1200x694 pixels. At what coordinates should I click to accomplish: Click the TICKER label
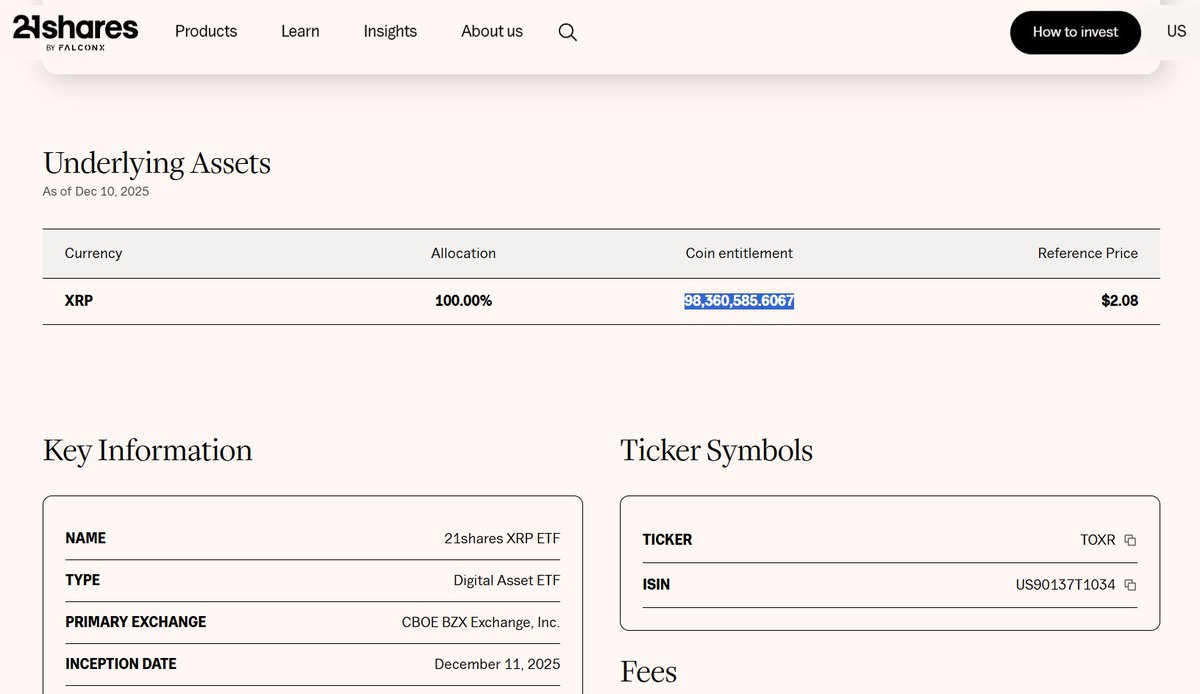point(667,540)
